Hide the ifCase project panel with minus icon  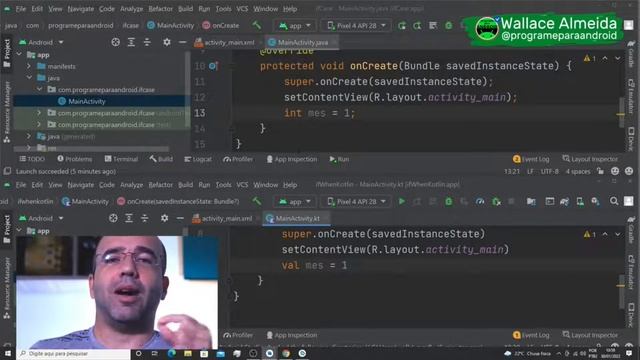point(182,42)
